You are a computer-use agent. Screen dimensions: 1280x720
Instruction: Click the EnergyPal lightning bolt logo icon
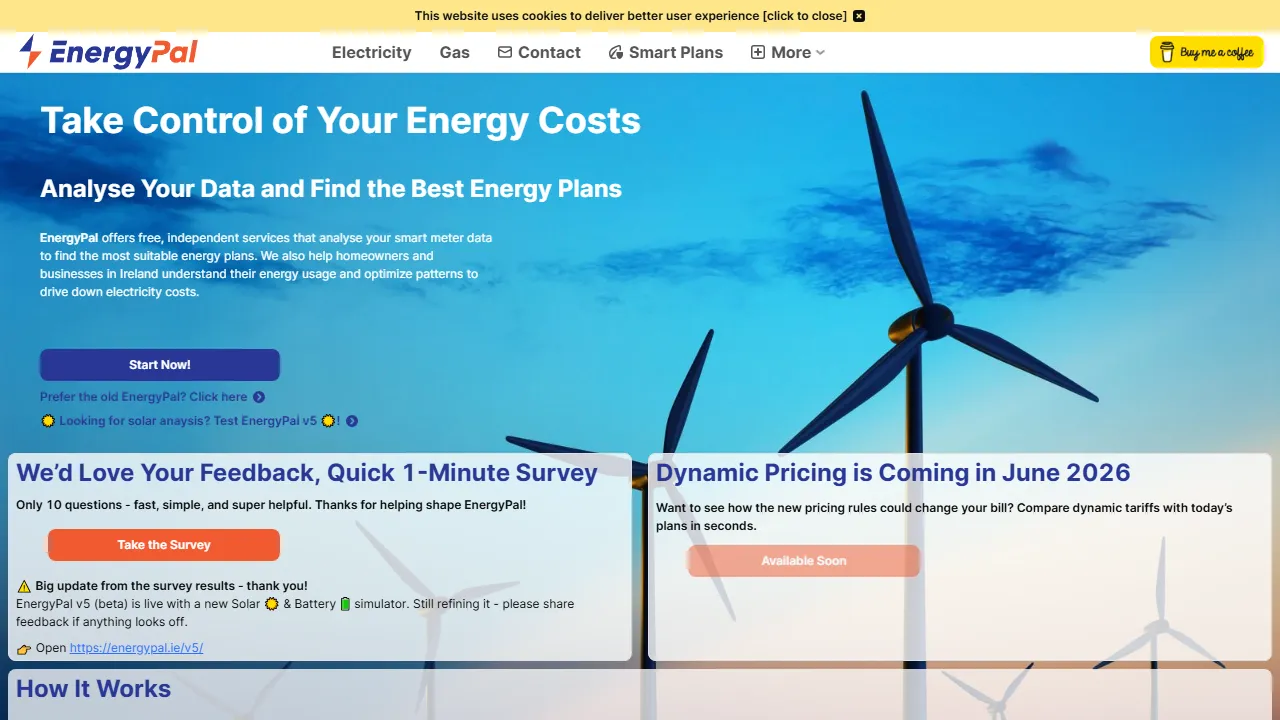pos(29,52)
